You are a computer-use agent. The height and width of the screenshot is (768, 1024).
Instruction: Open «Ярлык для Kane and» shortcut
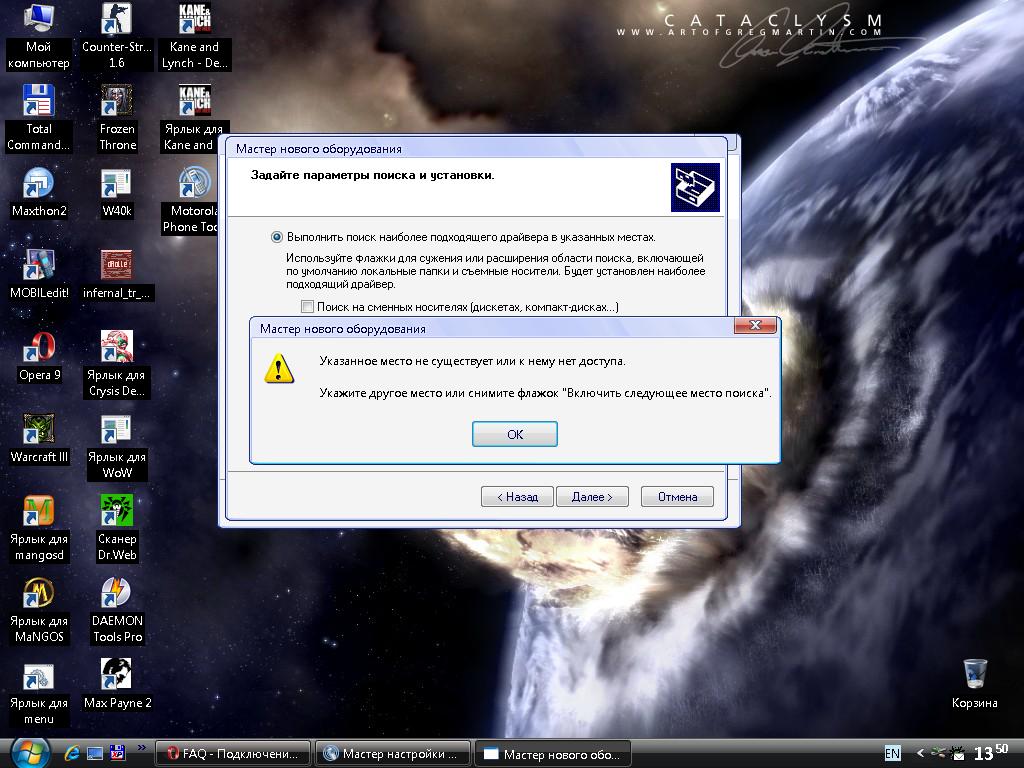(x=194, y=118)
